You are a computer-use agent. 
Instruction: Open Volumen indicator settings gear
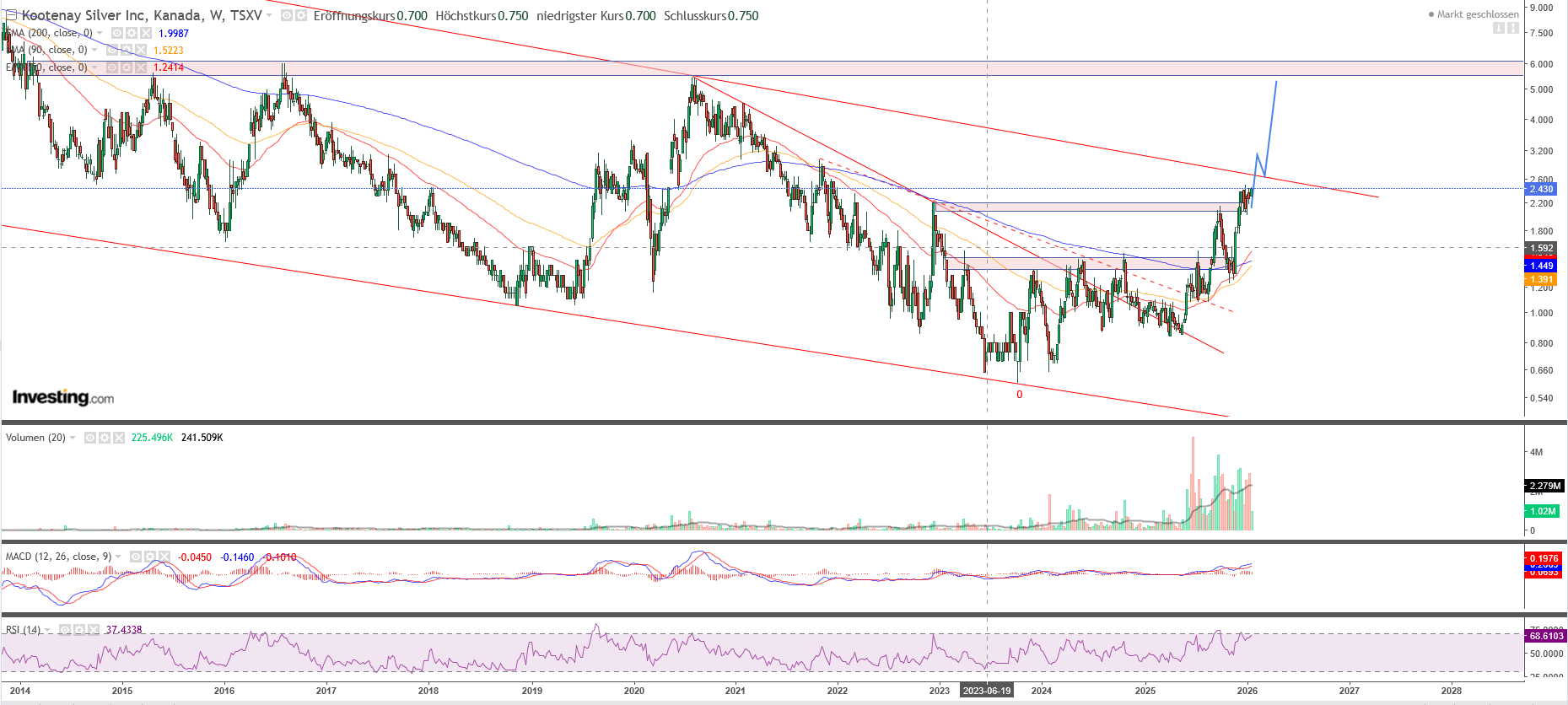click(x=105, y=438)
